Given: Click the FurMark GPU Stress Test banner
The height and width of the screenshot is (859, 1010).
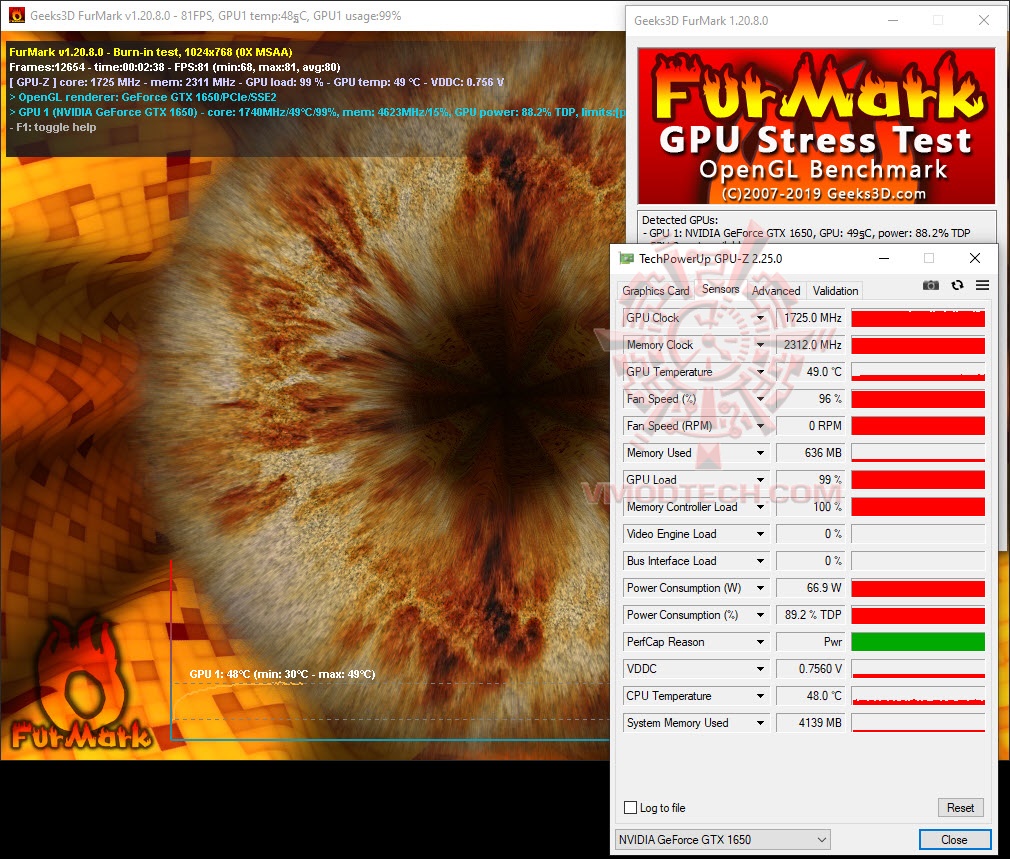Looking at the screenshot, I should click(816, 126).
